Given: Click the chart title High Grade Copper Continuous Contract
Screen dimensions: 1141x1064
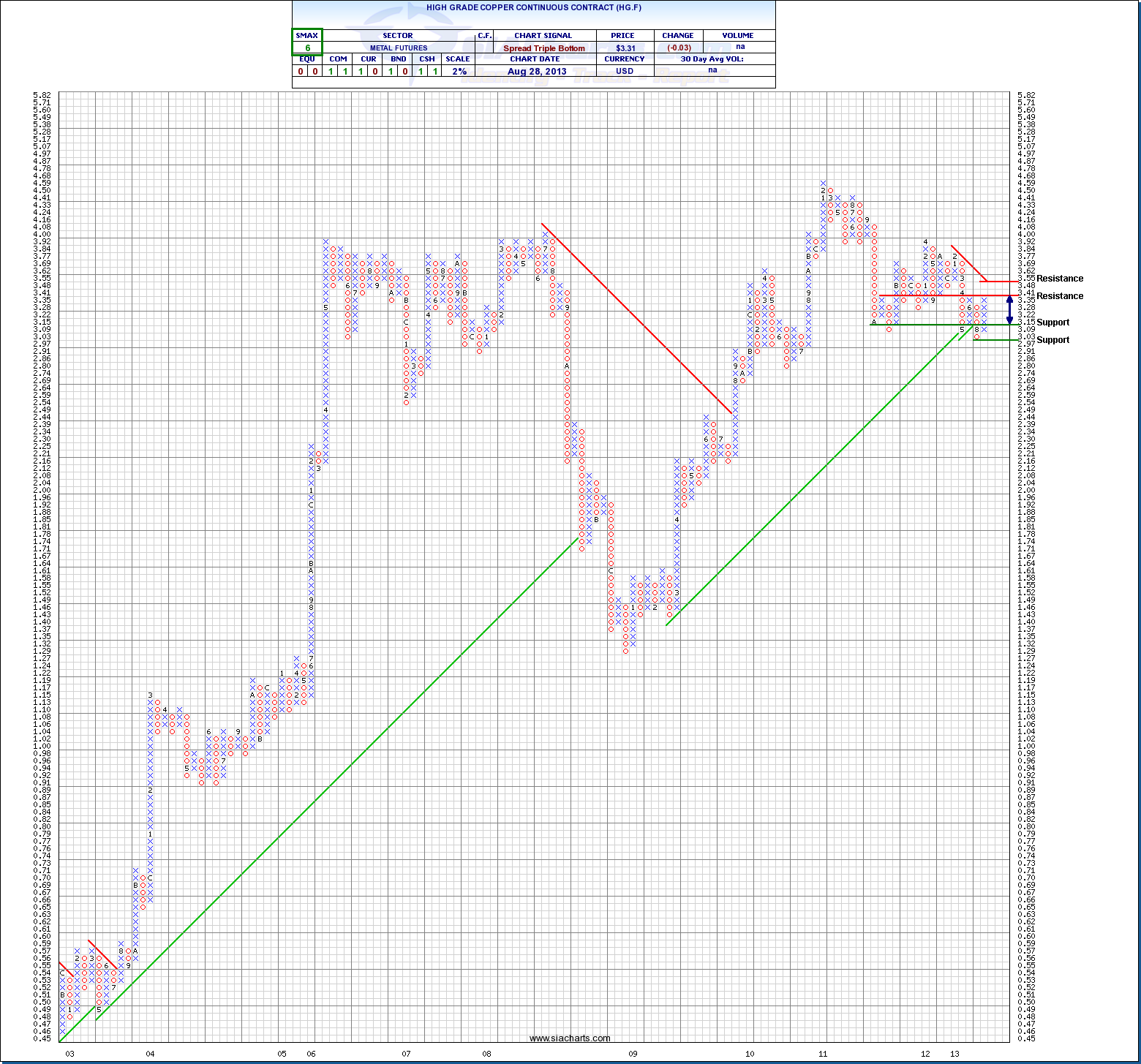Looking at the screenshot, I should 534,7.
